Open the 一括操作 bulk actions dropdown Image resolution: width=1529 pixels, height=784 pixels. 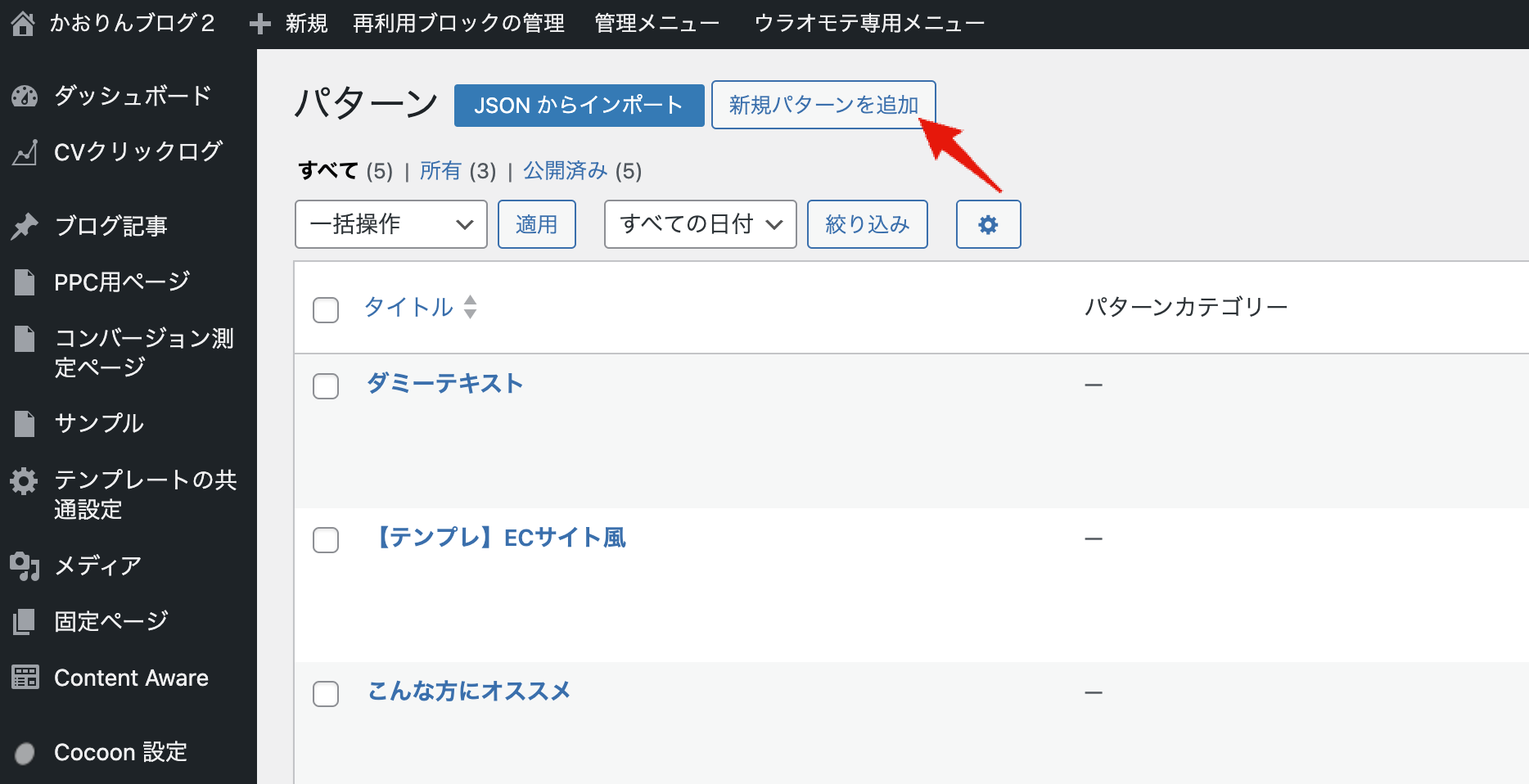[x=391, y=224]
